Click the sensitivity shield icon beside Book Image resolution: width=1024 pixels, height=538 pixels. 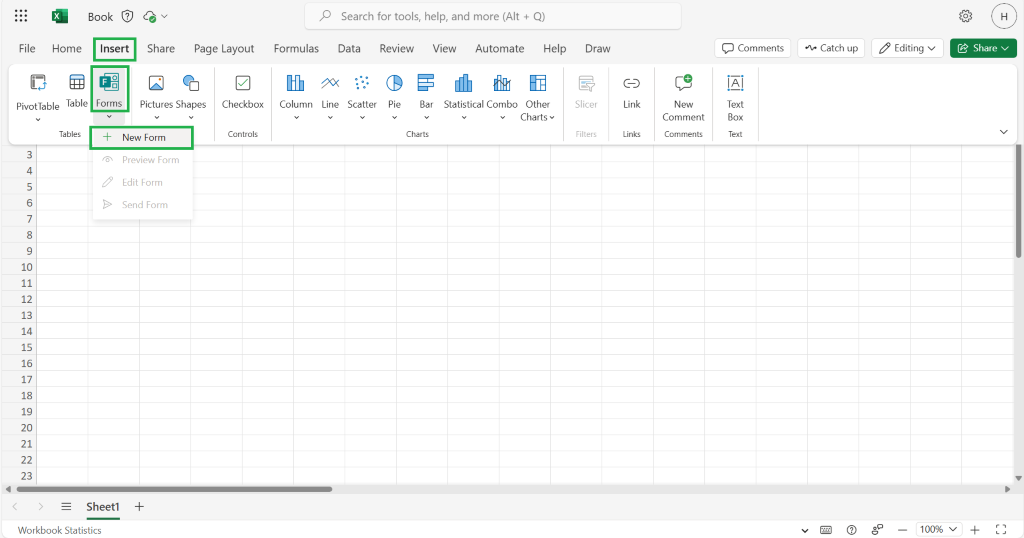(x=127, y=16)
